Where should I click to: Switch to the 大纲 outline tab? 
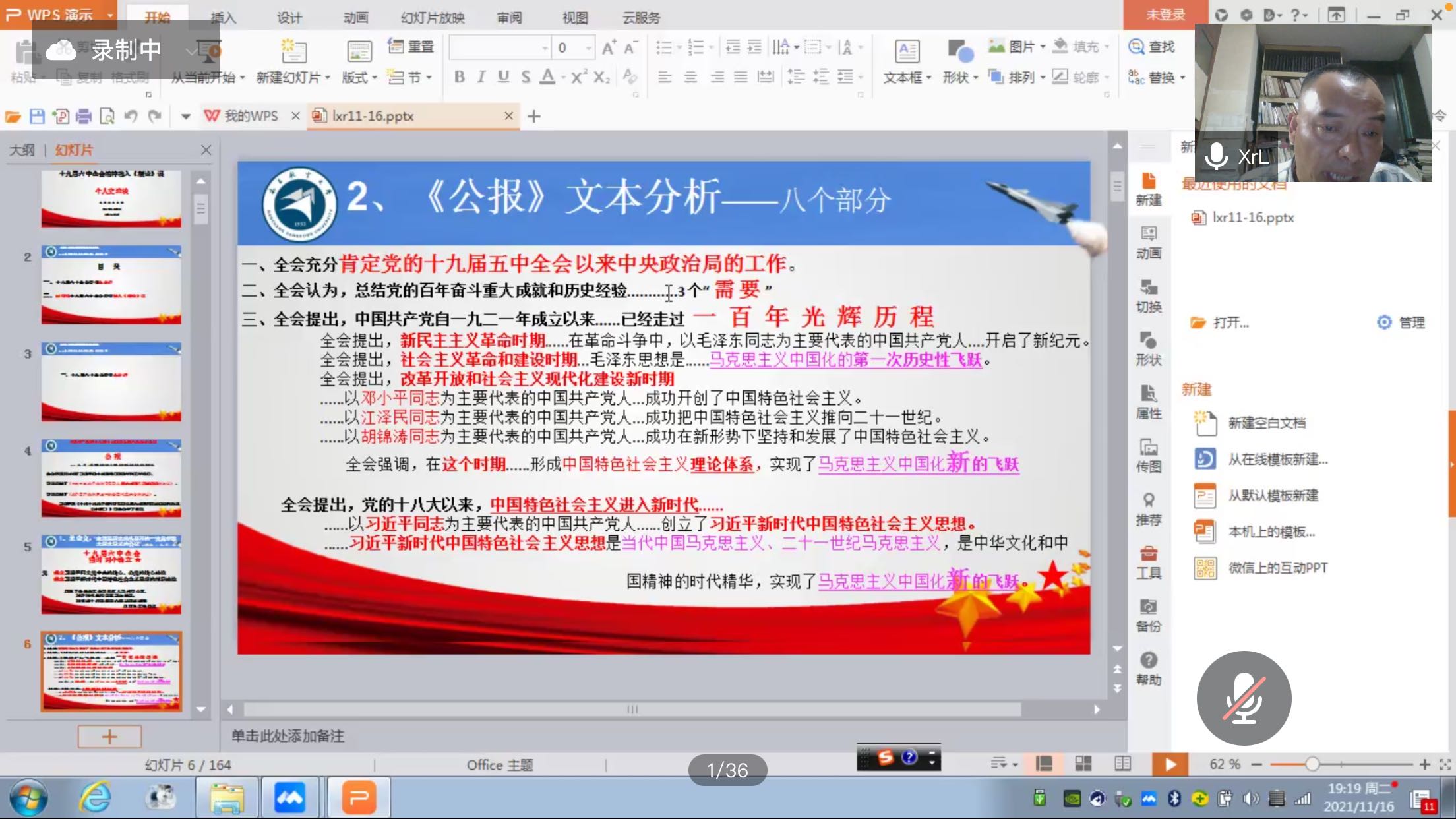pos(22,150)
